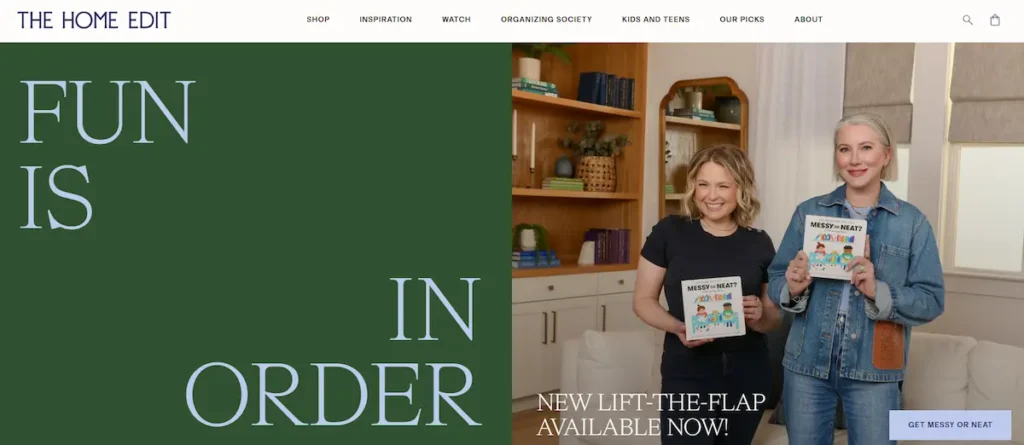Click the arched mirror shelf in photo
1024x445 pixels.
(703, 145)
